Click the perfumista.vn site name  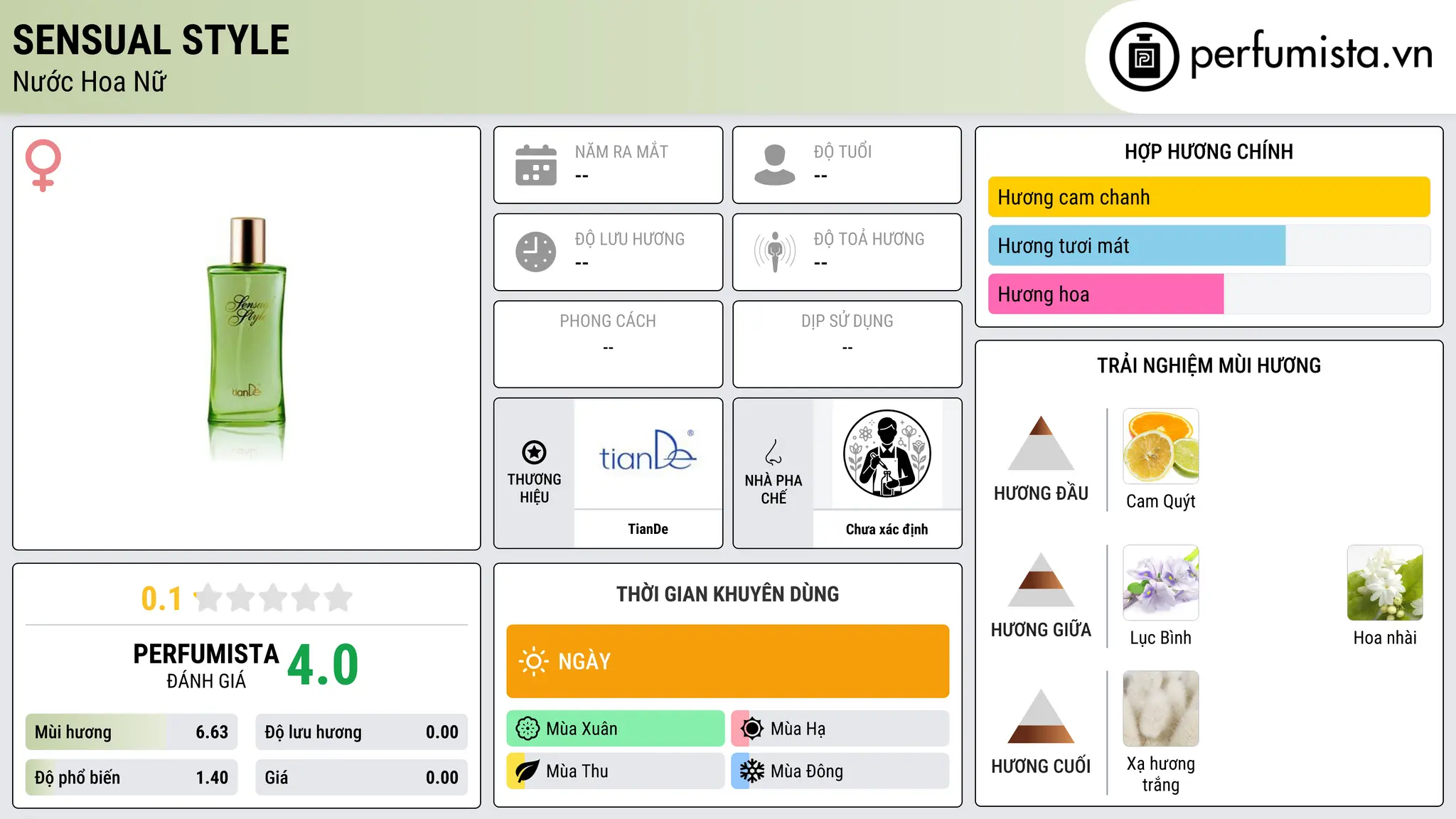point(1312,55)
